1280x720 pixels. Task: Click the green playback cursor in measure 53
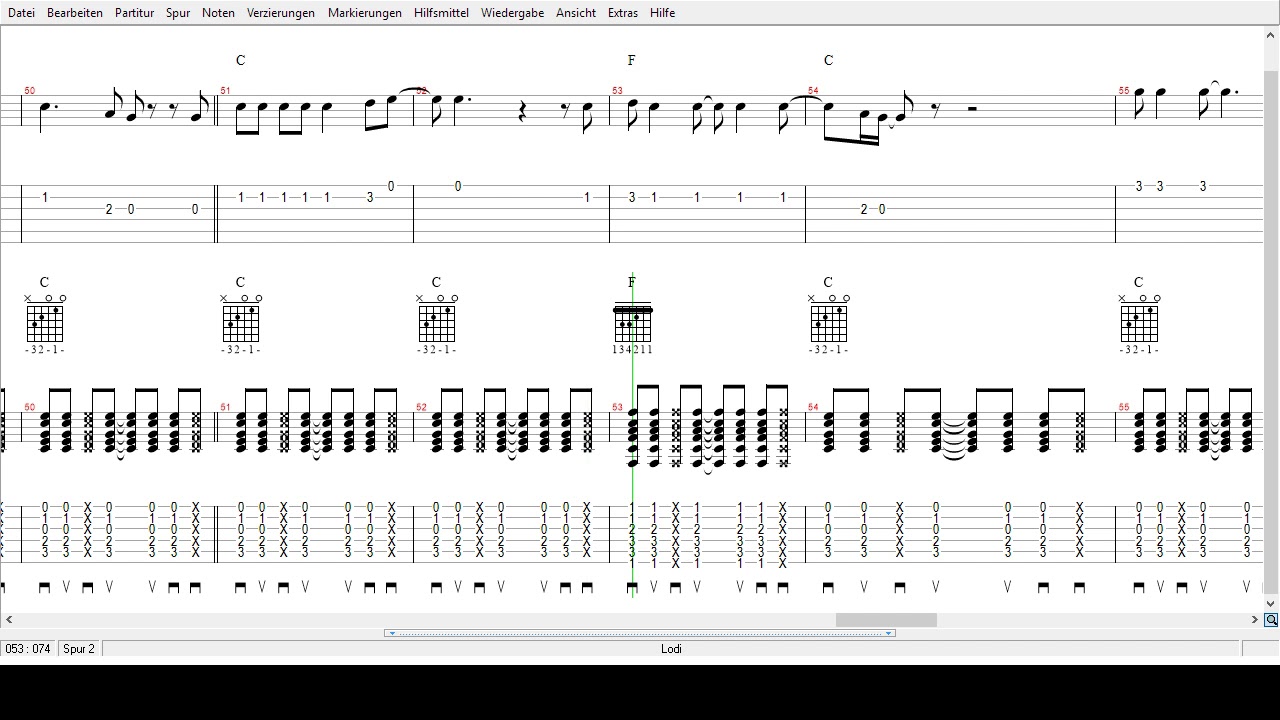(x=633, y=435)
